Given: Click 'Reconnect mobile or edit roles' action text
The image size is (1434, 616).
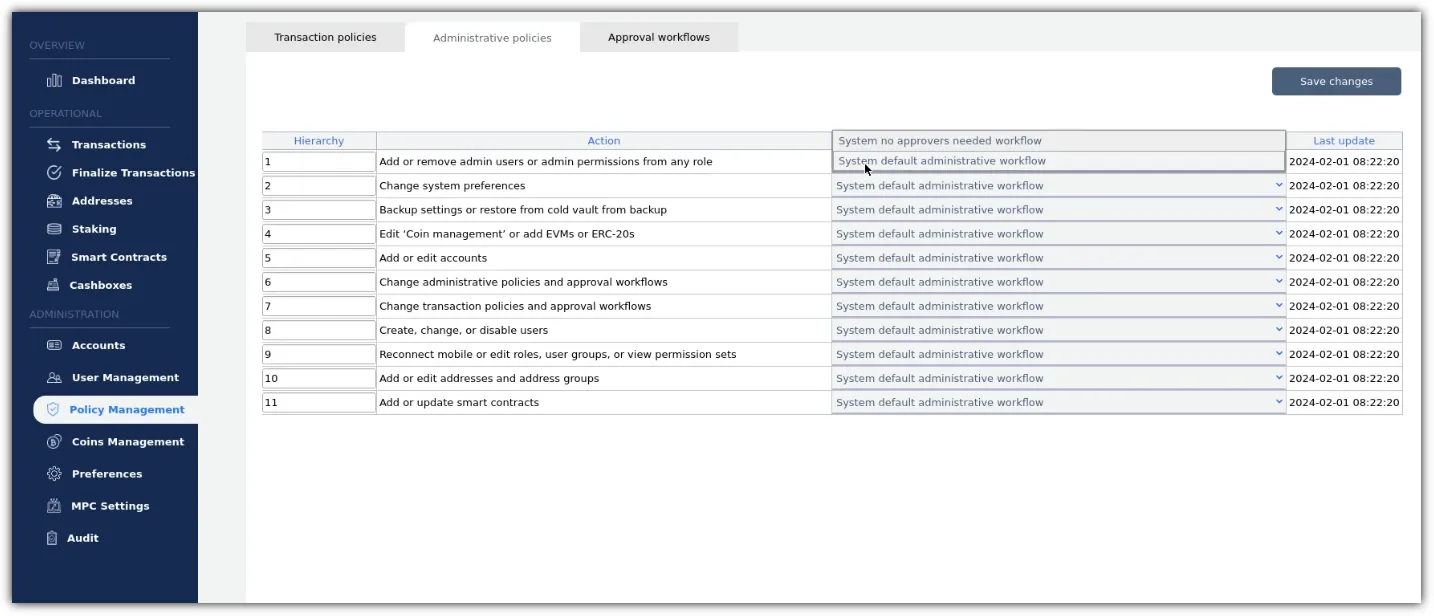Looking at the screenshot, I should coord(558,354).
